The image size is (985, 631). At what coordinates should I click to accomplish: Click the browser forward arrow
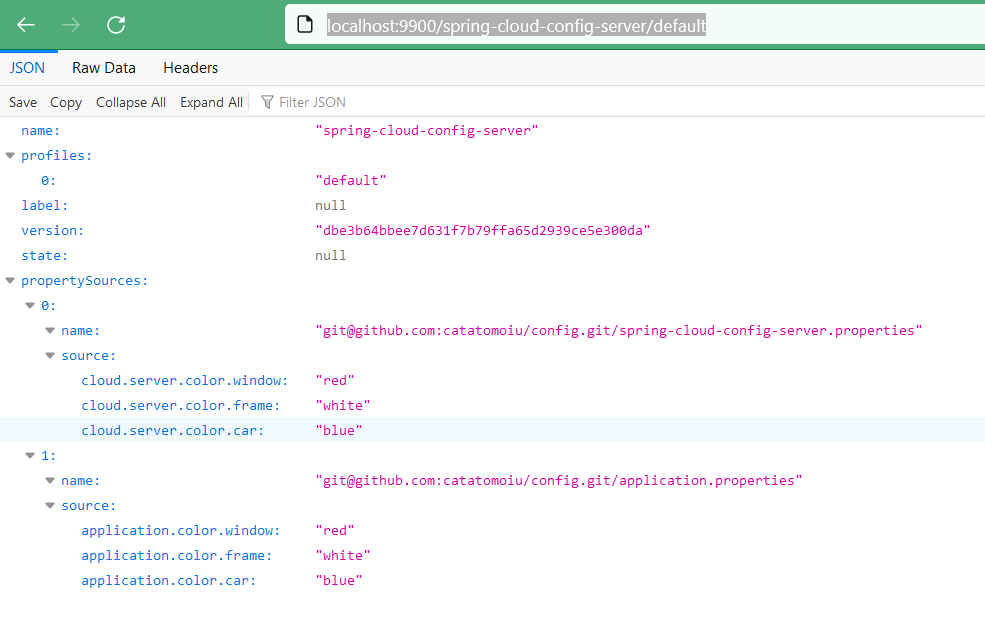[71, 25]
